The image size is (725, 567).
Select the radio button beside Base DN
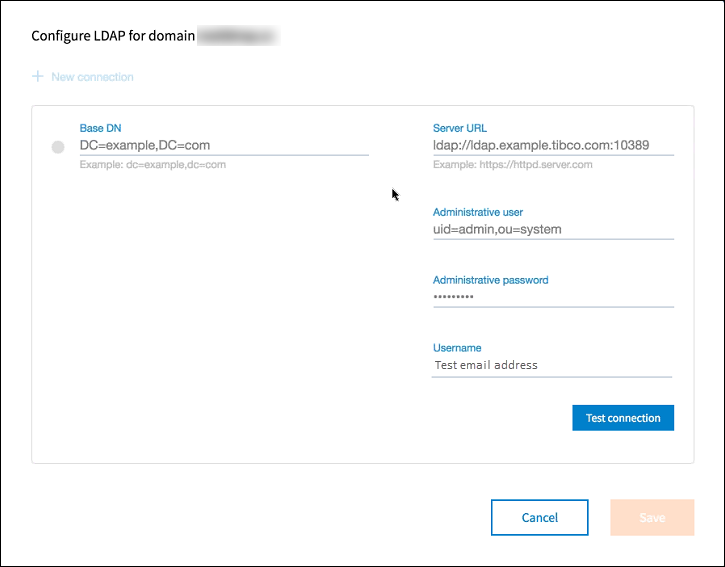[x=58, y=147]
